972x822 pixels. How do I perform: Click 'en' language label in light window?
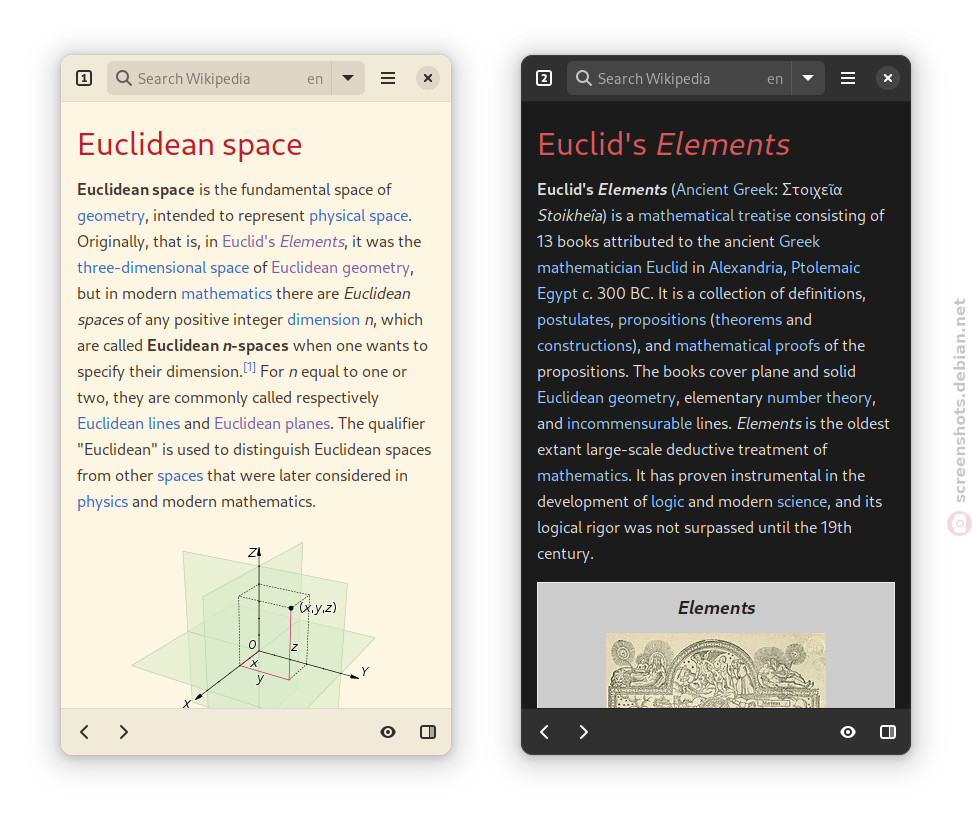[x=315, y=79]
